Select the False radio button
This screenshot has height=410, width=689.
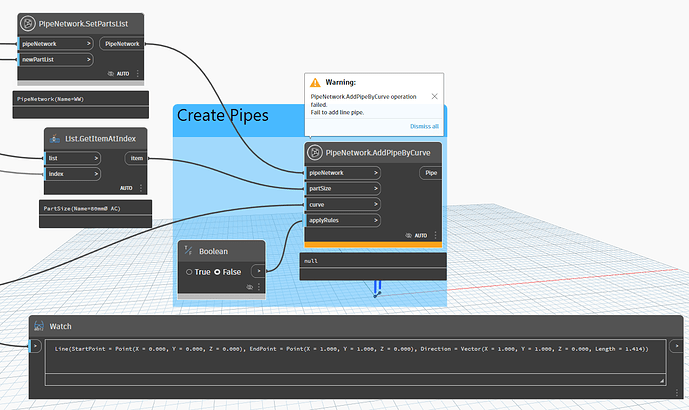coord(217,272)
